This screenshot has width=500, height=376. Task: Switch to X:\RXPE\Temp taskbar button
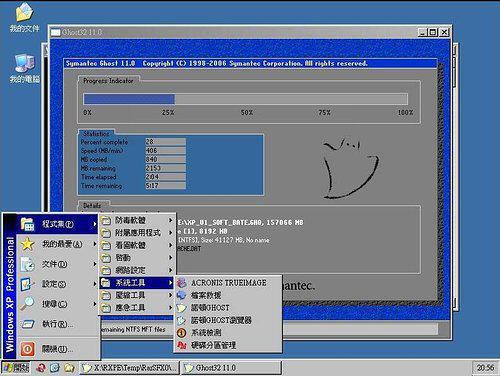[130, 368]
